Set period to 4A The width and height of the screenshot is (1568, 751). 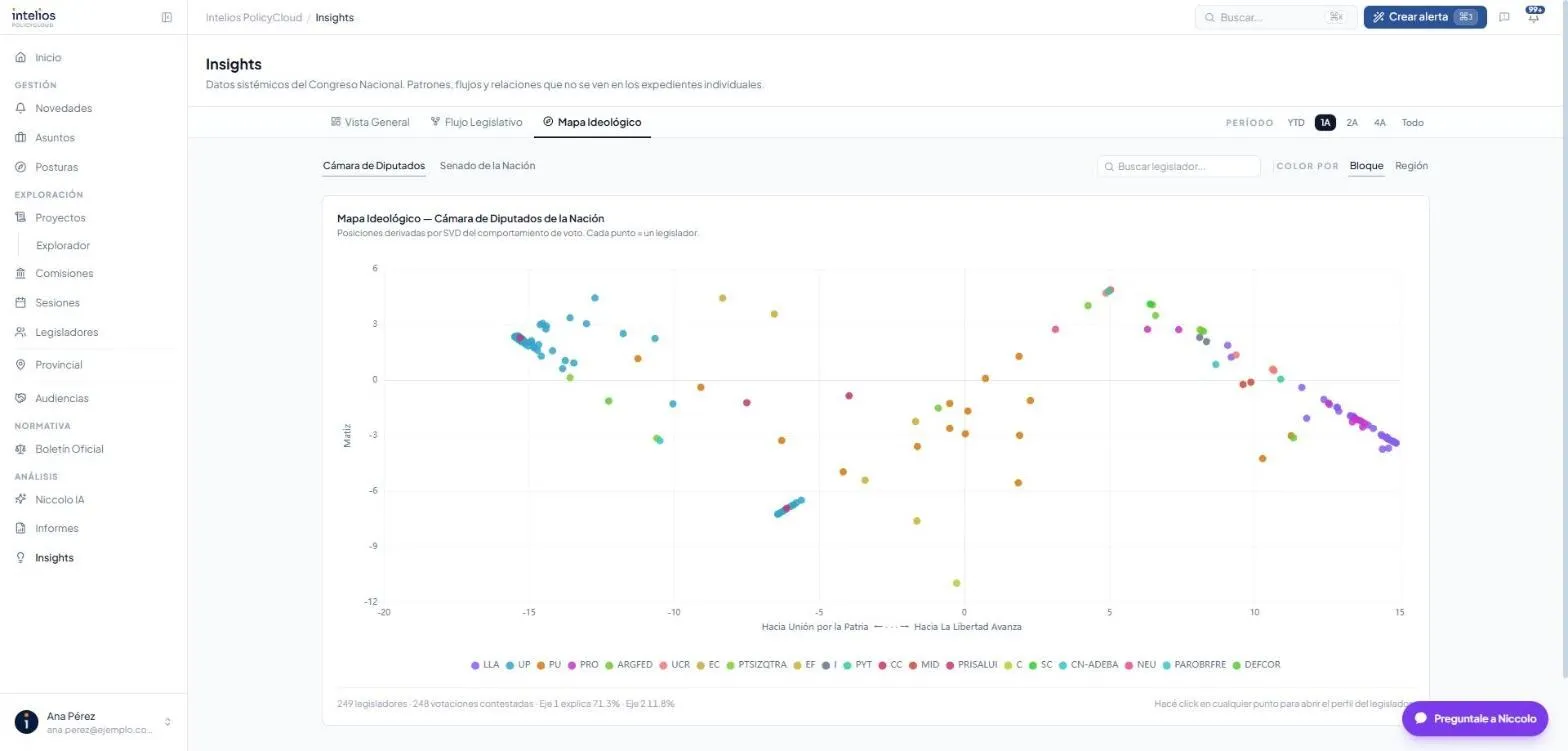[1380, 123]
